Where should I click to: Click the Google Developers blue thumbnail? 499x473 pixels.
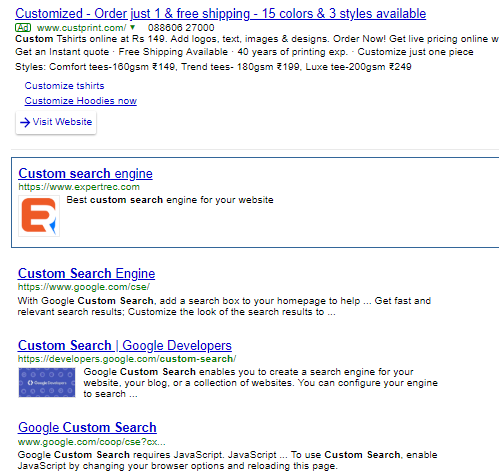[47, 382]
